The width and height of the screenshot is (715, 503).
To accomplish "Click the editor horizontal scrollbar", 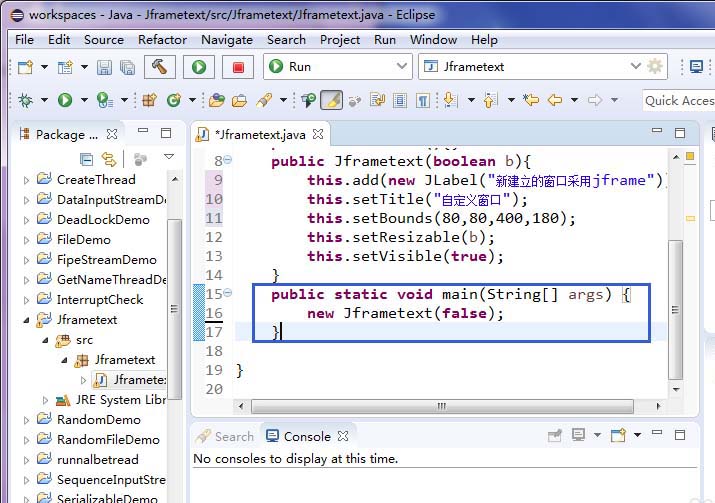I will tap(440, 407).
